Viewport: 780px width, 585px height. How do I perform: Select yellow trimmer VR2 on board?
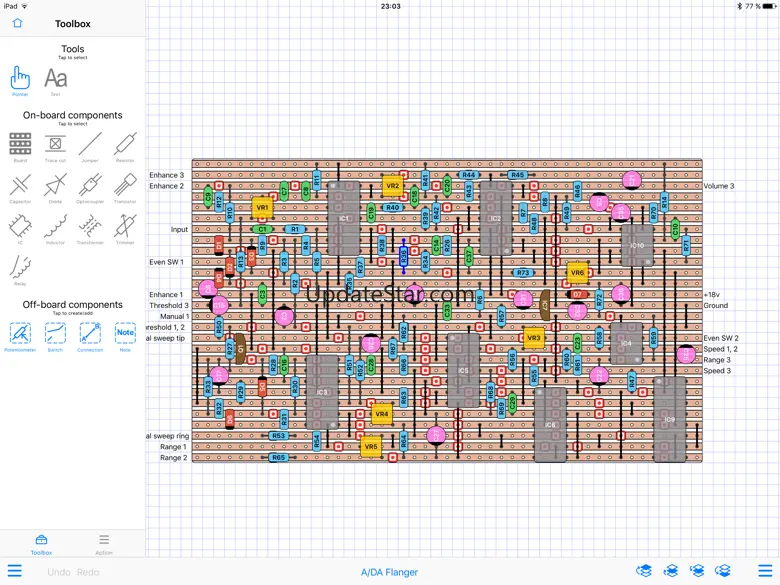click(392, 186)
